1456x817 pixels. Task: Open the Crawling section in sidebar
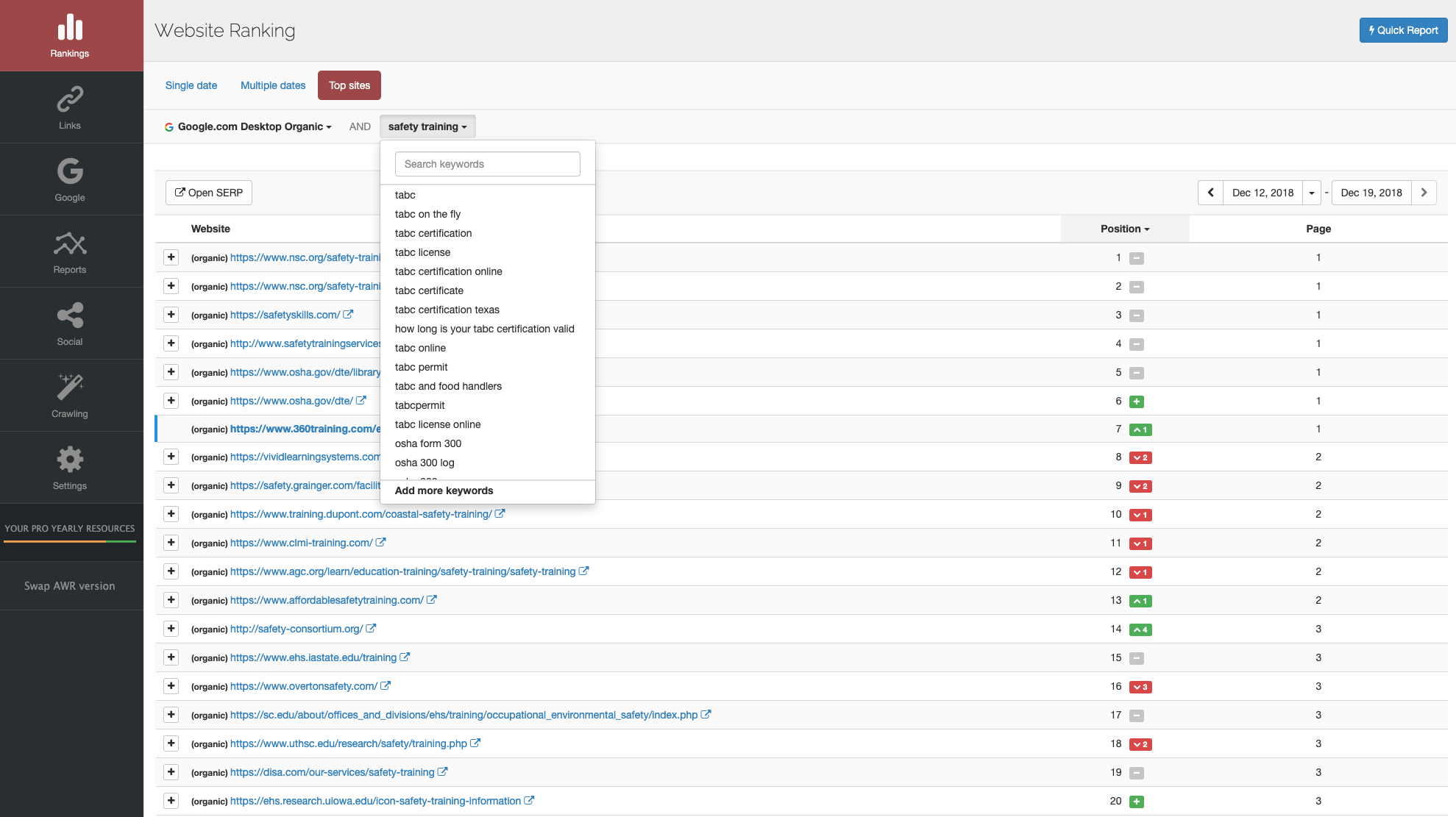(69, 395)
